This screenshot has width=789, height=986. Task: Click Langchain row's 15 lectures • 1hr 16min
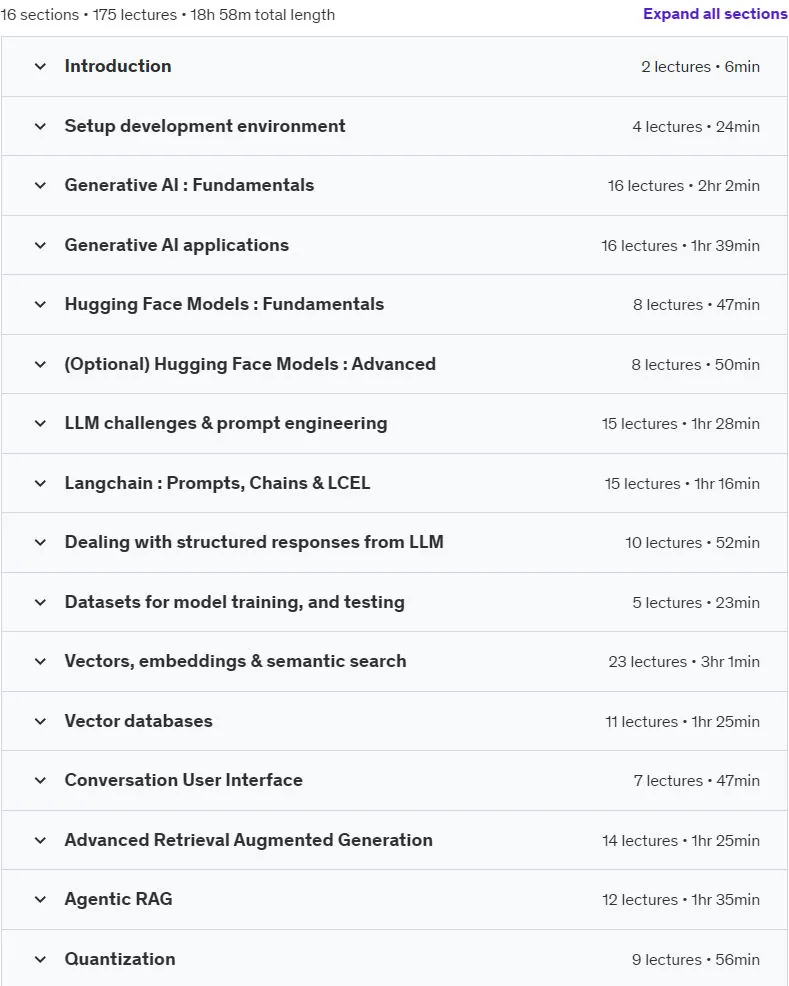click(682, 484)
